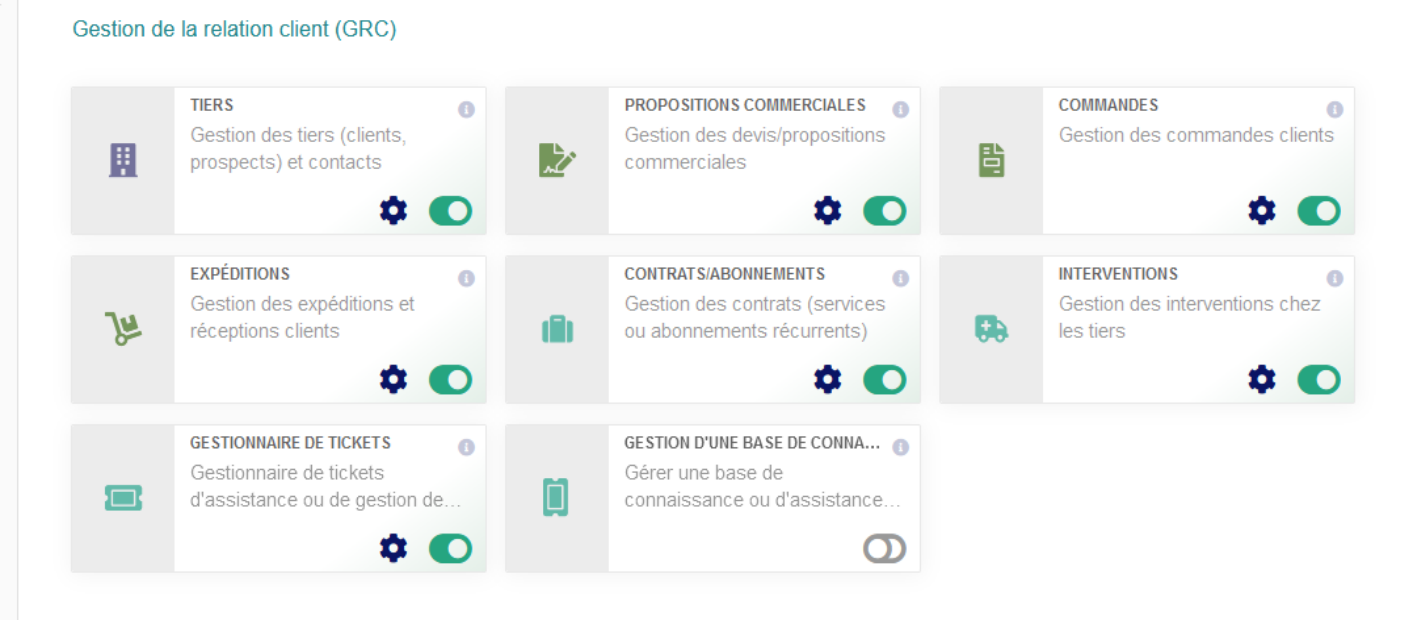This screenshot has width=1409, height=620.
Task: Open settings gear for Propositions commerciales
Action: coord(827,211)
